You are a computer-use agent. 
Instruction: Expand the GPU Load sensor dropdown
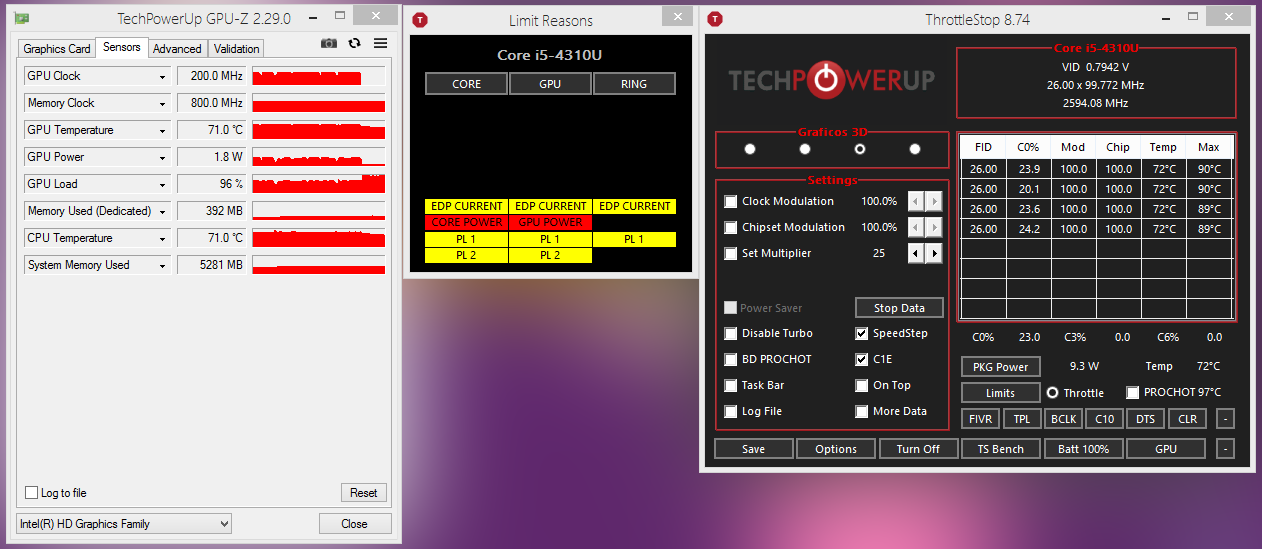162,184
